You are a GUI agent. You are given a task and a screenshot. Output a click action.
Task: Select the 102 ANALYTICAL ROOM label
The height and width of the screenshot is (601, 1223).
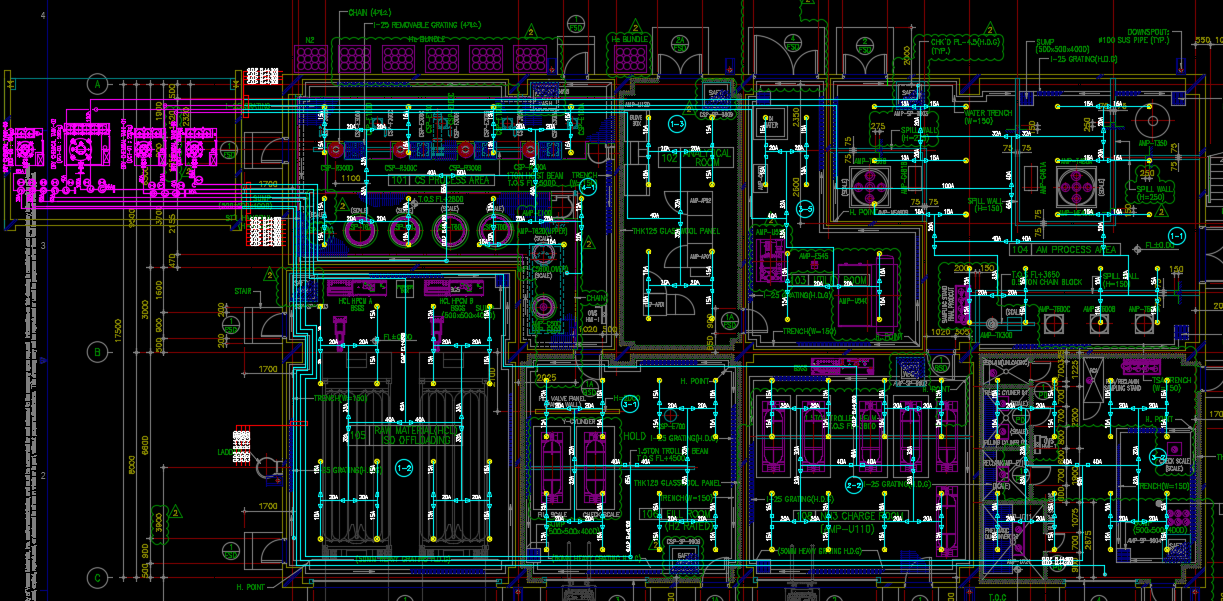point(697,159)
